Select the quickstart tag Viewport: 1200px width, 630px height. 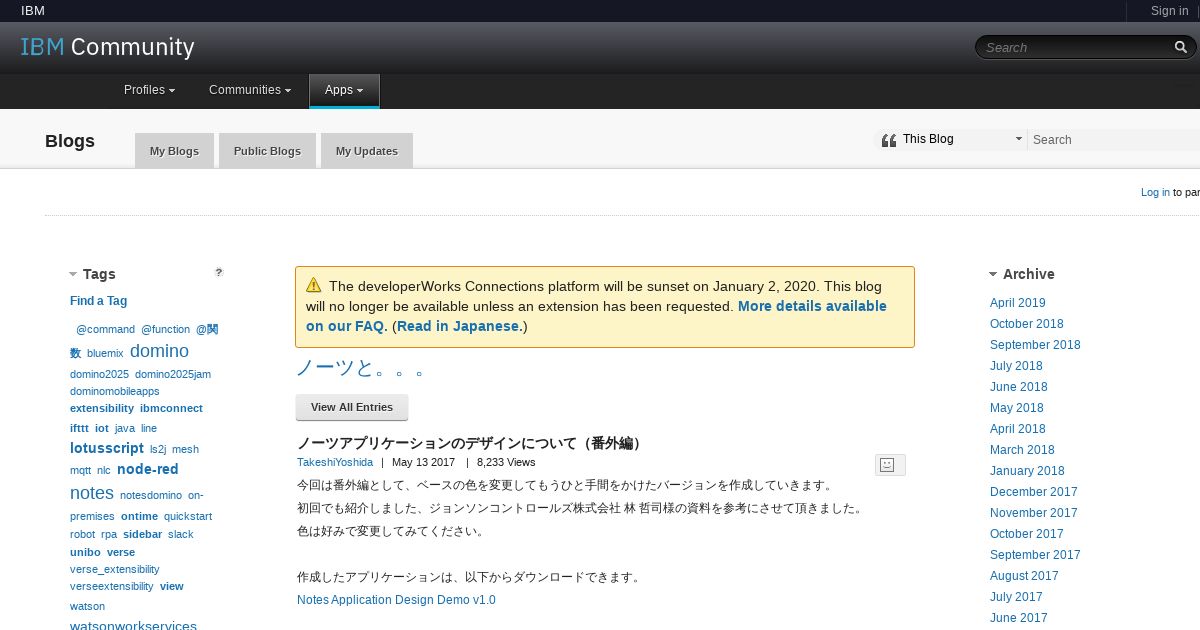(x=188, y=516)
